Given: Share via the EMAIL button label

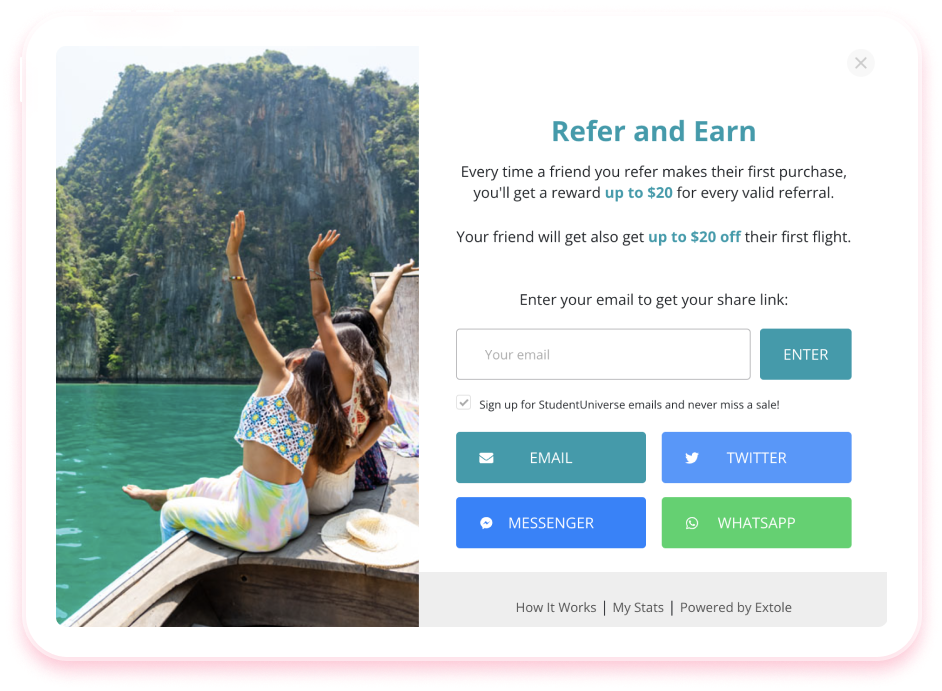Looking at the screenshot, I should point(550,458).
